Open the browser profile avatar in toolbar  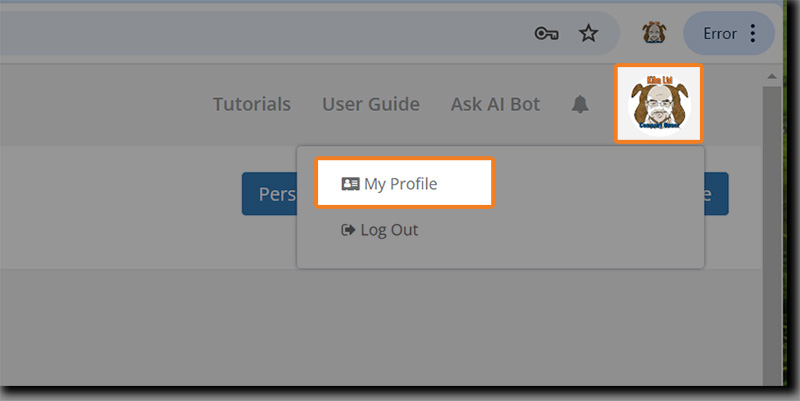654,33
